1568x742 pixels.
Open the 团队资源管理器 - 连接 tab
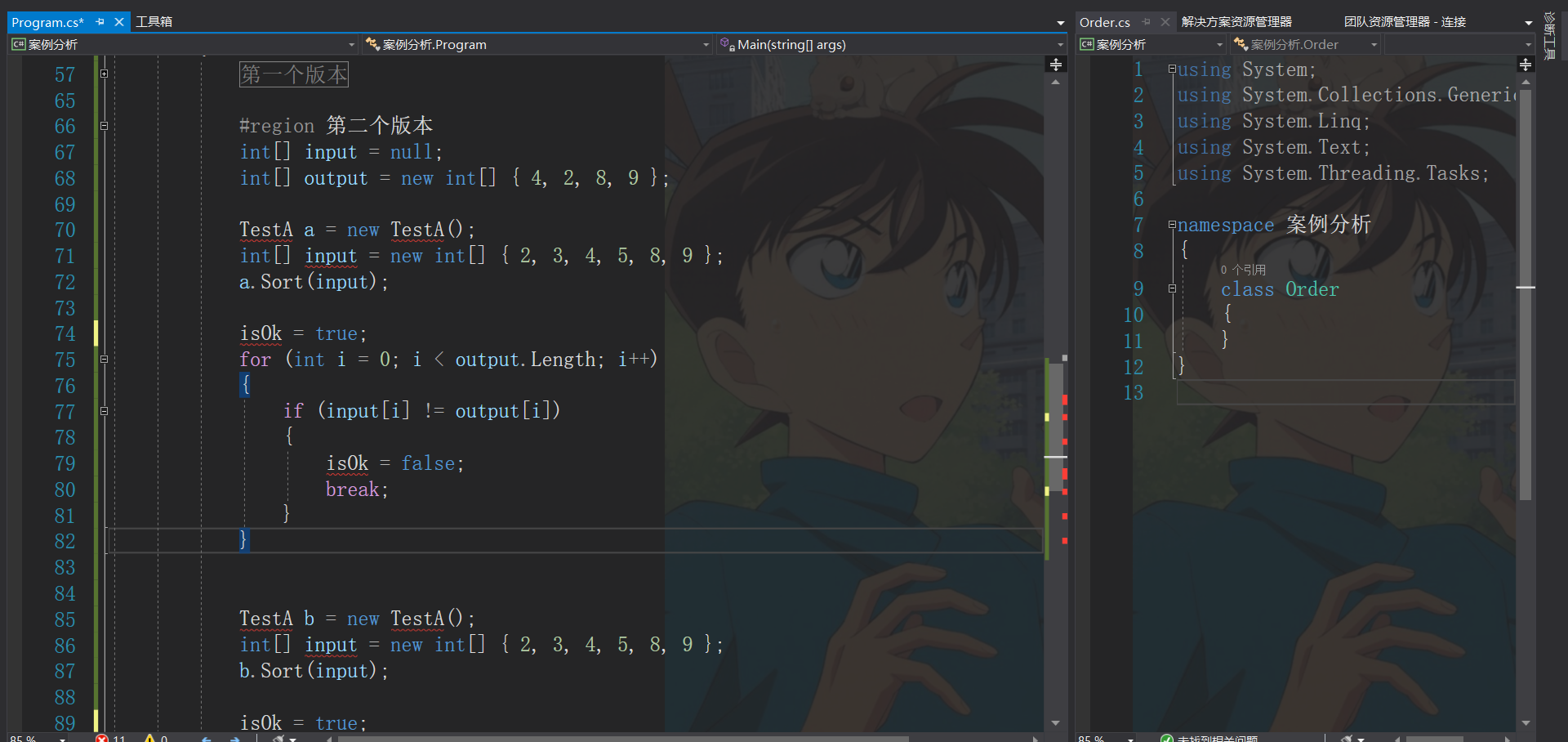point(1405,21)
